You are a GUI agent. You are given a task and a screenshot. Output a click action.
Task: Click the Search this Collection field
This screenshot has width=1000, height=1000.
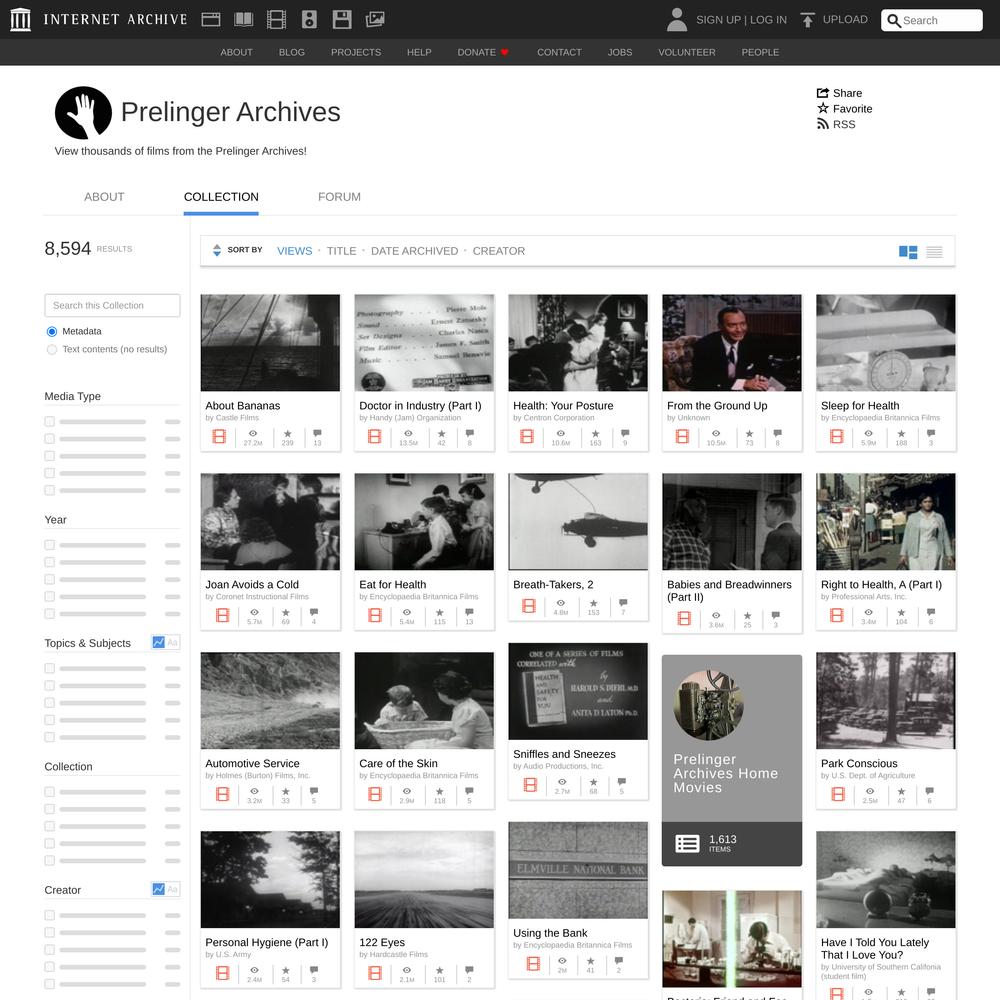click(112, 305)
